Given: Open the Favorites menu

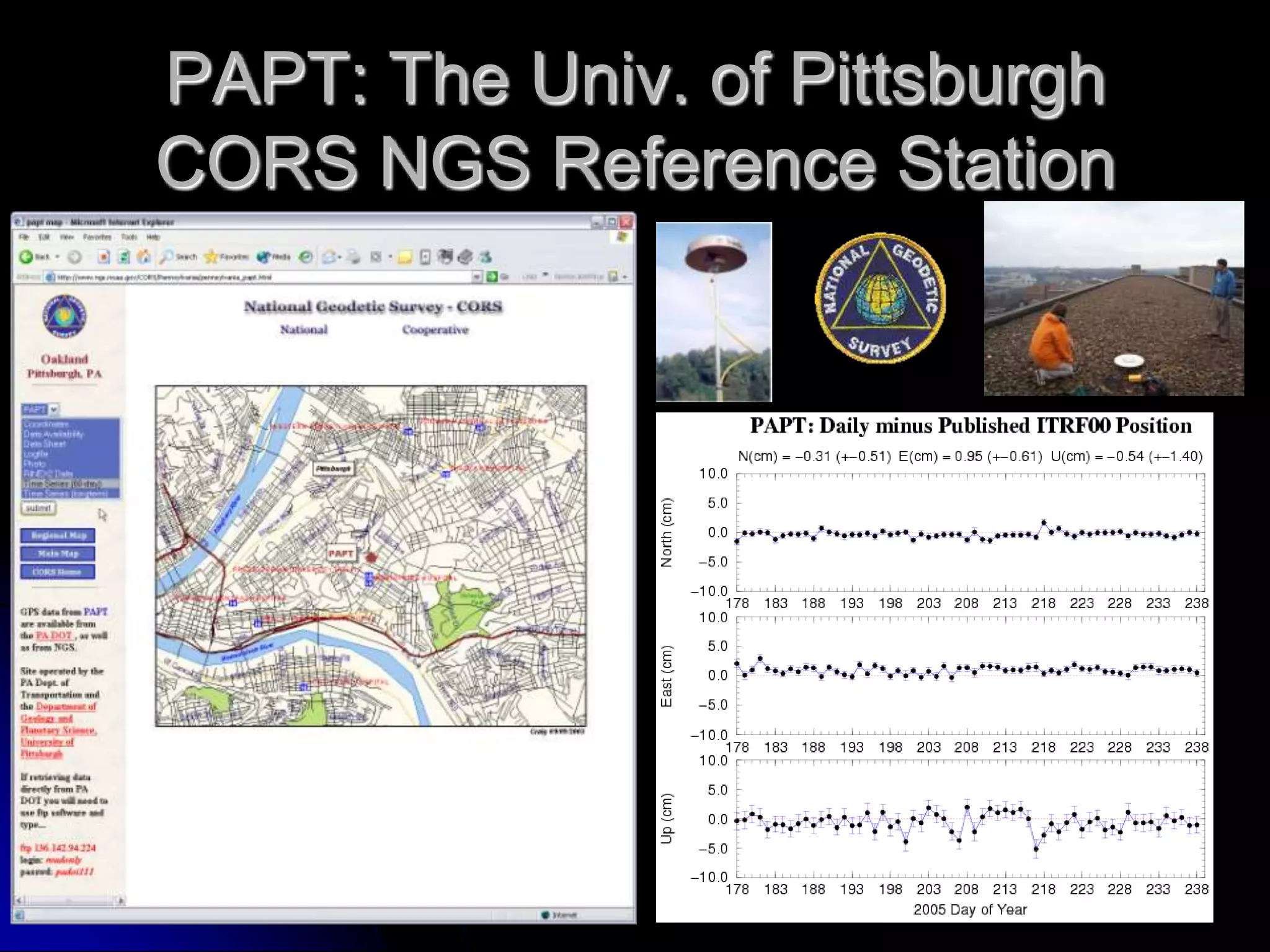Looking at the screenshot, I should [97, 237].
